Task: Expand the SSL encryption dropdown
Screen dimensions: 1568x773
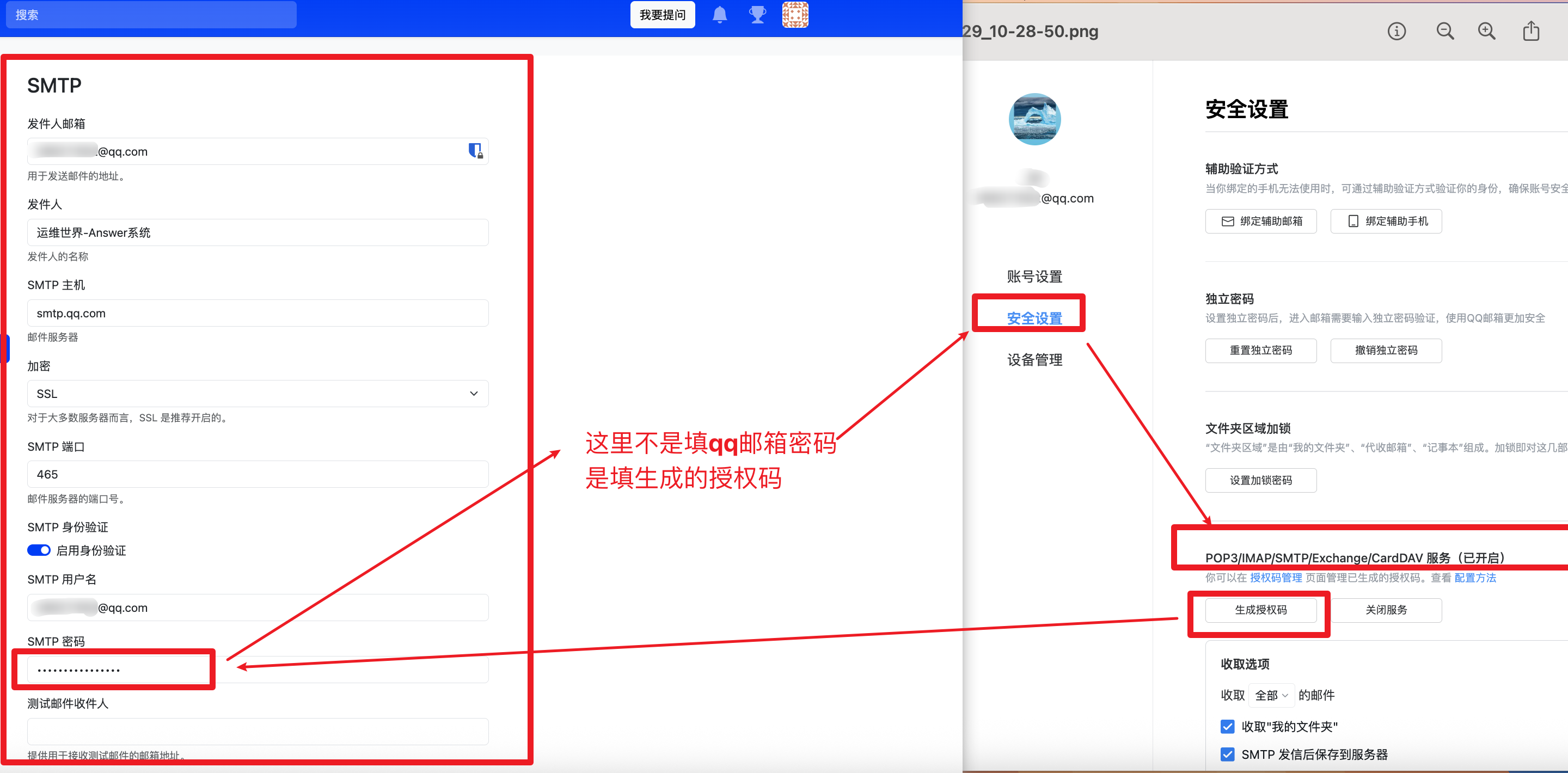Action: [x=258, y=394]
